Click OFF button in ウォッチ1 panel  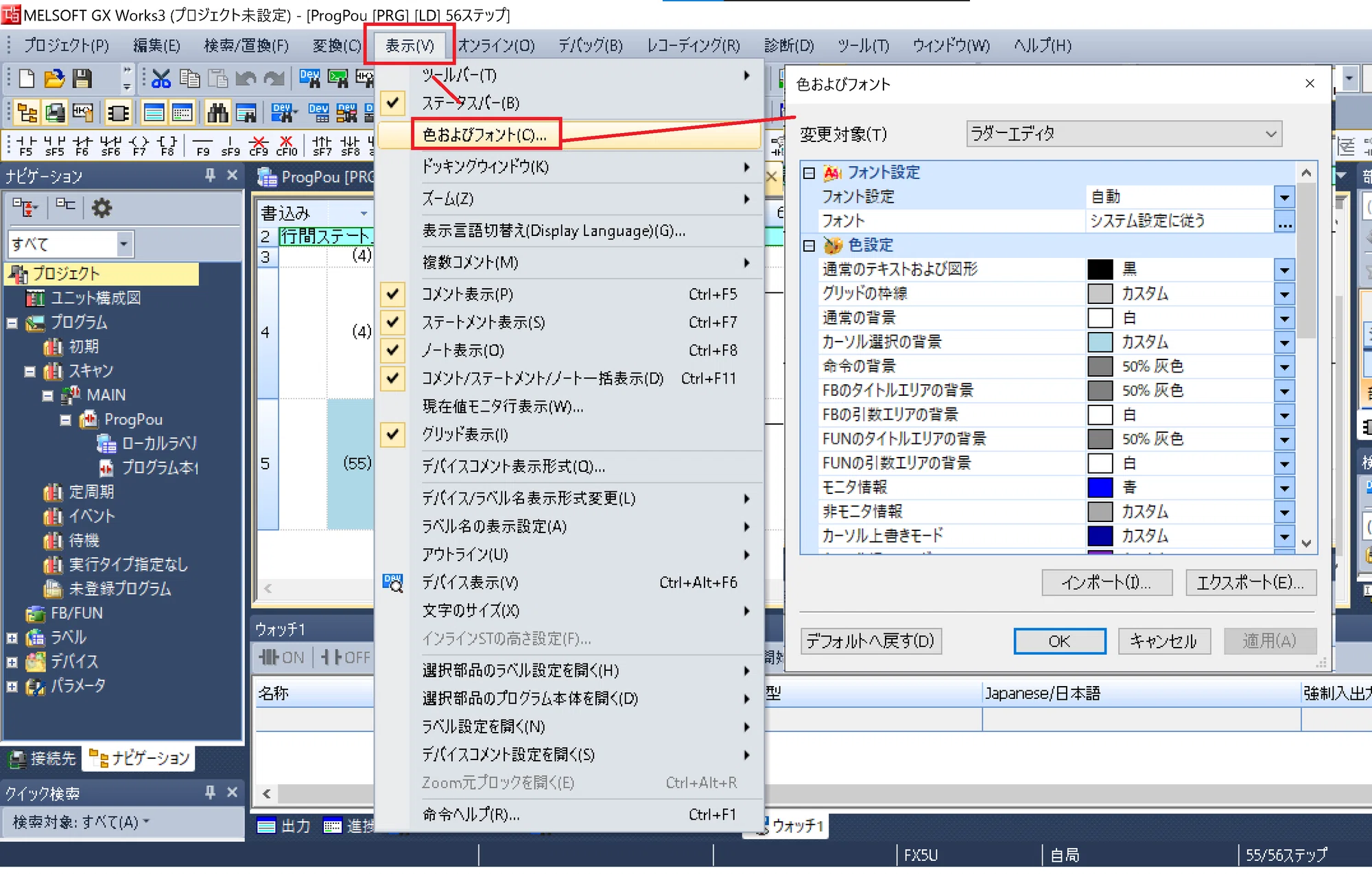346,657
